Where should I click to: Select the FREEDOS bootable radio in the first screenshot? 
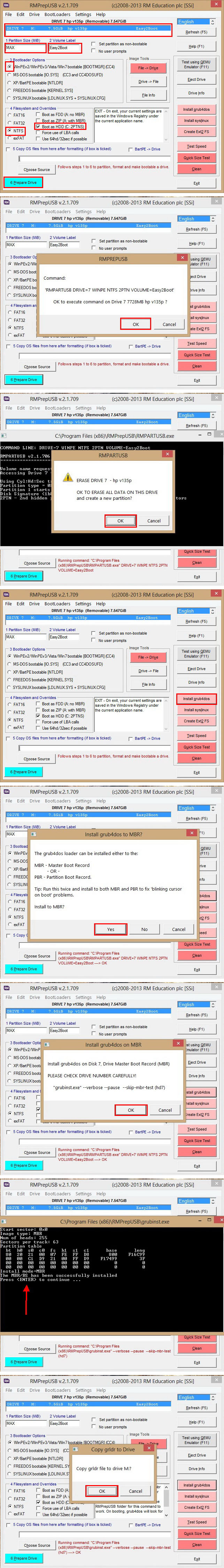tap(10, 90)
